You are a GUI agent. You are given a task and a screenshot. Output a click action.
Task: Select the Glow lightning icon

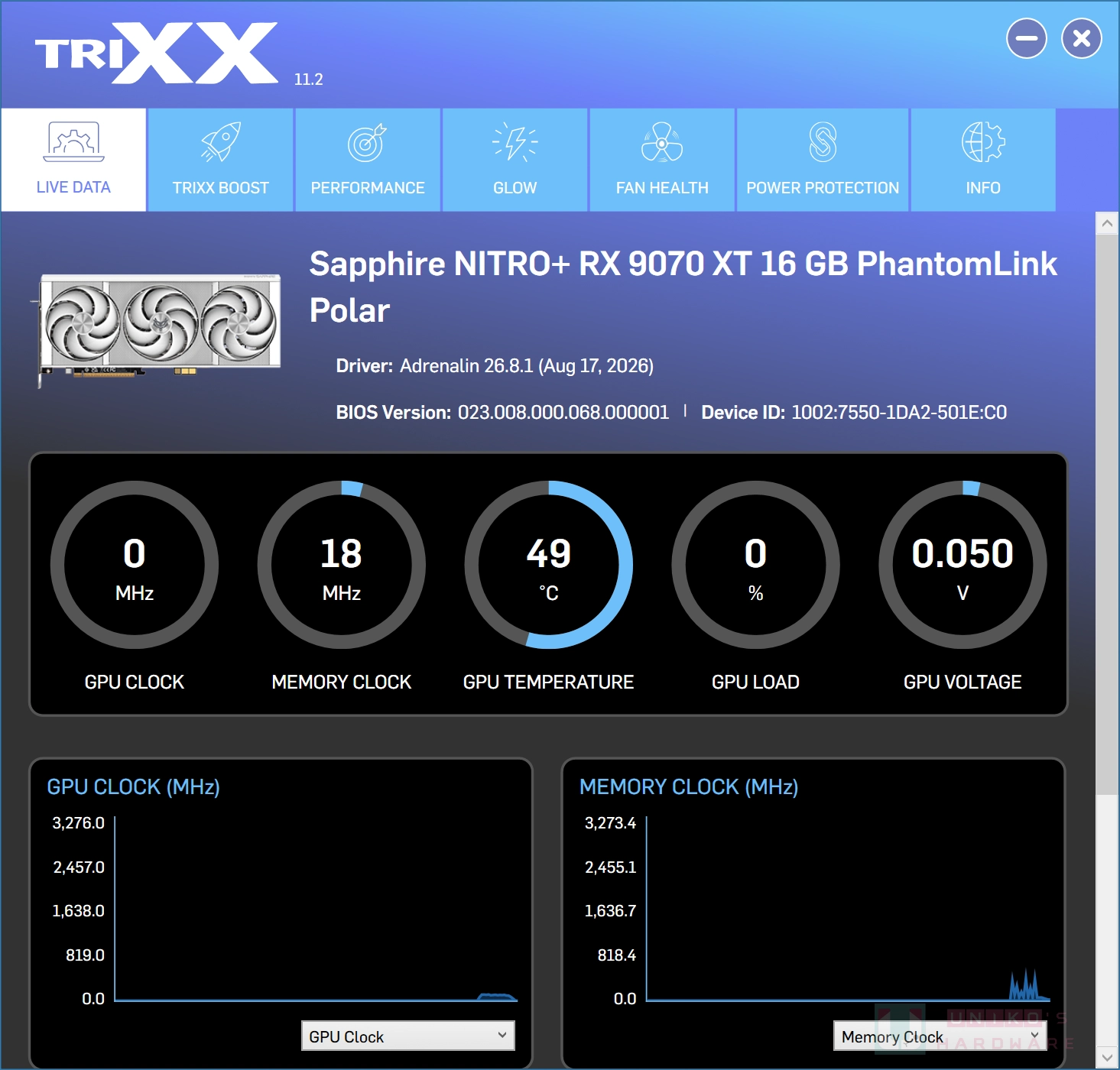[515, 142]
